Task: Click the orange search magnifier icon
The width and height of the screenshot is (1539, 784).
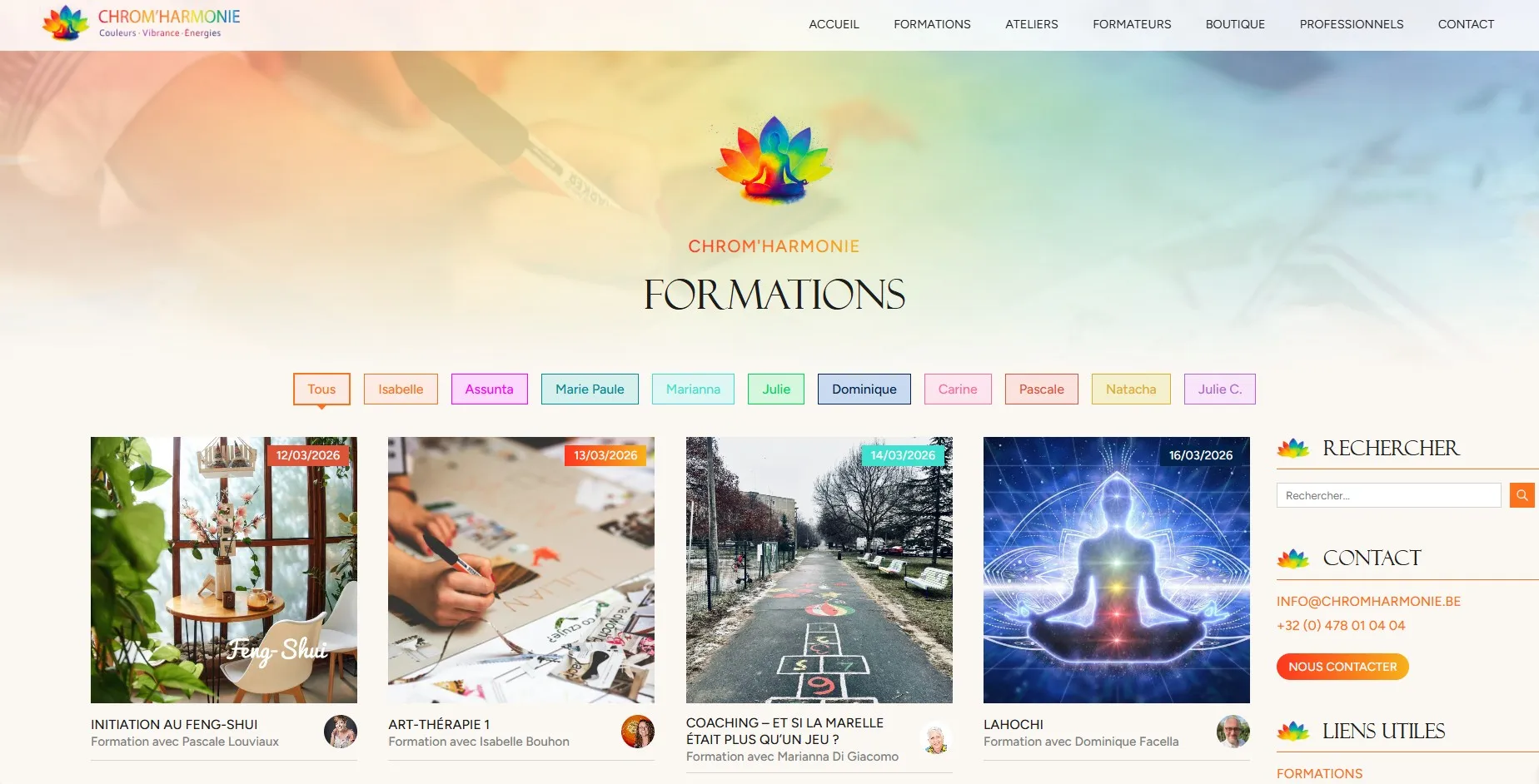Action: click(x=1522, y=495)
